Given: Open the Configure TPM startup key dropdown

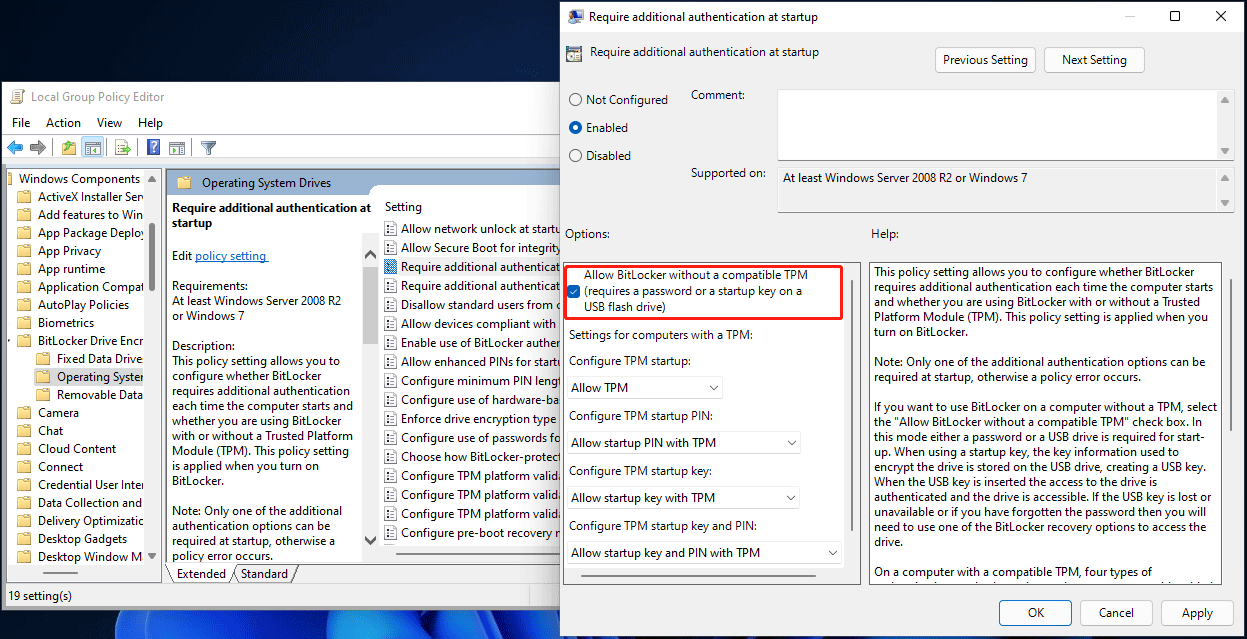Looking at the screenshot, I should pyautogui.click(x=684, y=498).
